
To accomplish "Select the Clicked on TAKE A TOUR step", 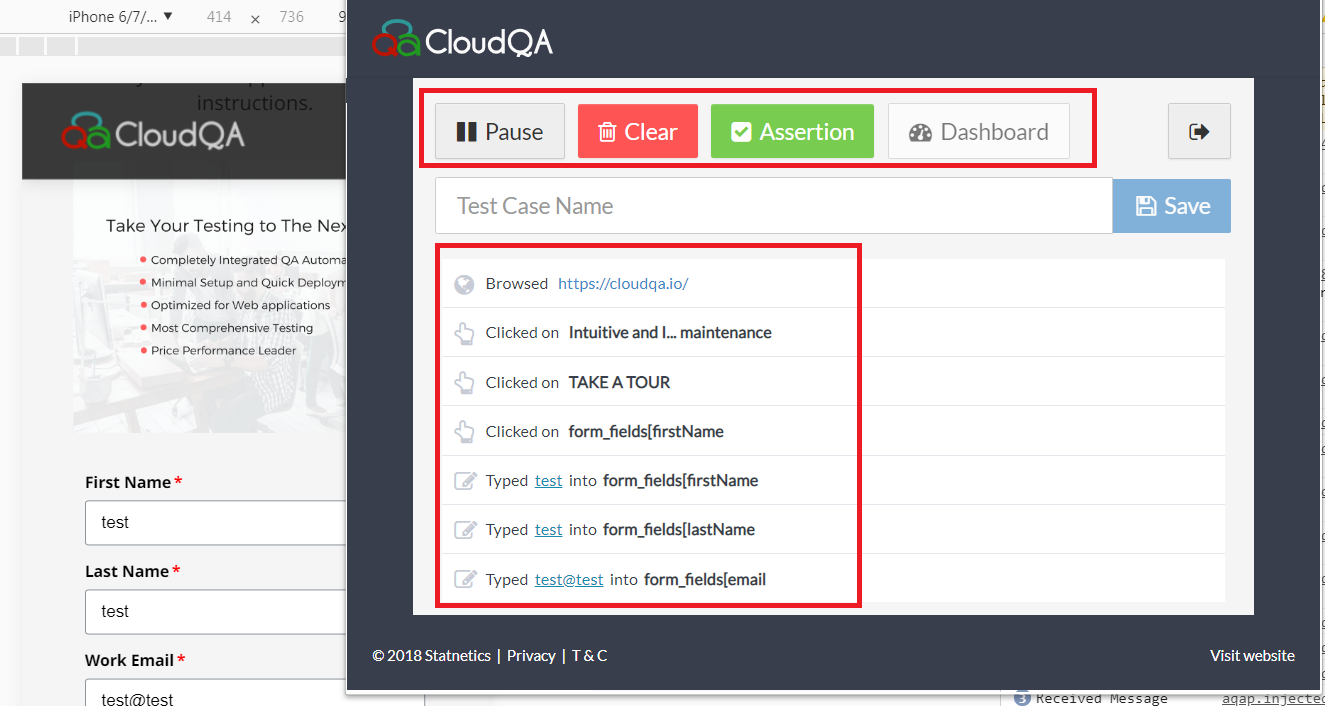I will [x=834, y=382].
